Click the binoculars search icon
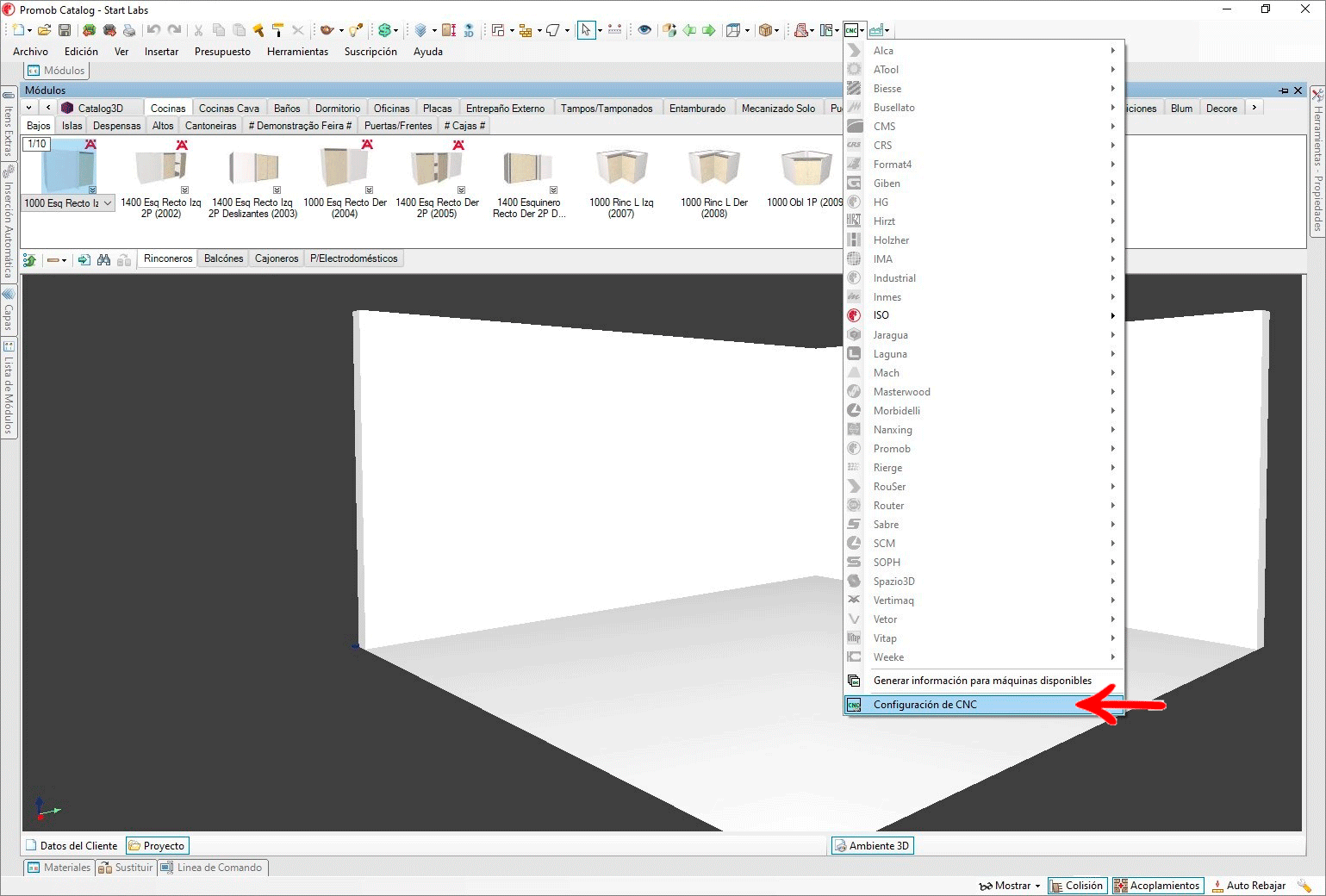The image size is (1326, 896). [104, 259]
